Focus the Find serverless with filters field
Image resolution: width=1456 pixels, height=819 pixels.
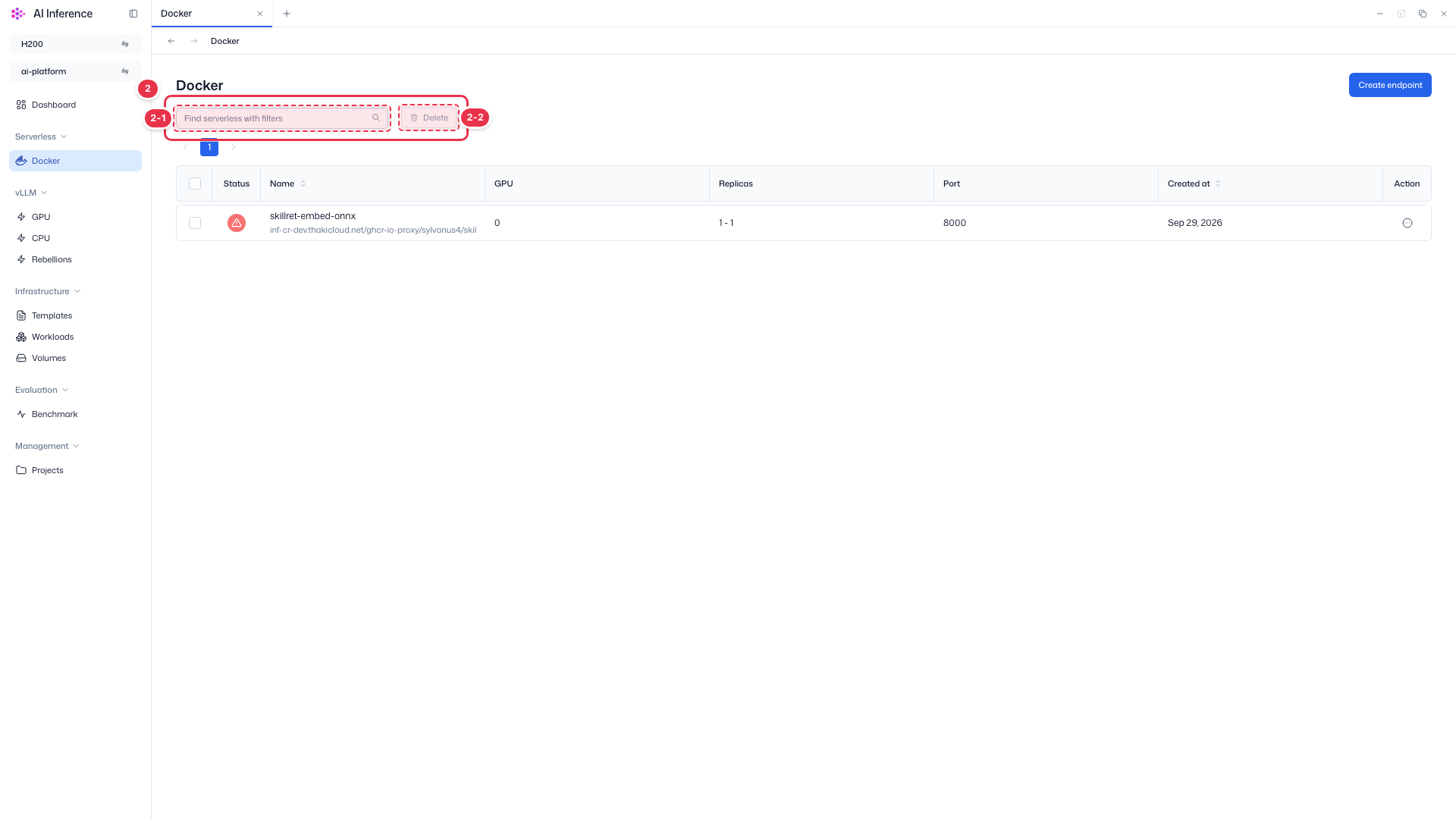[x=282, y=118]
